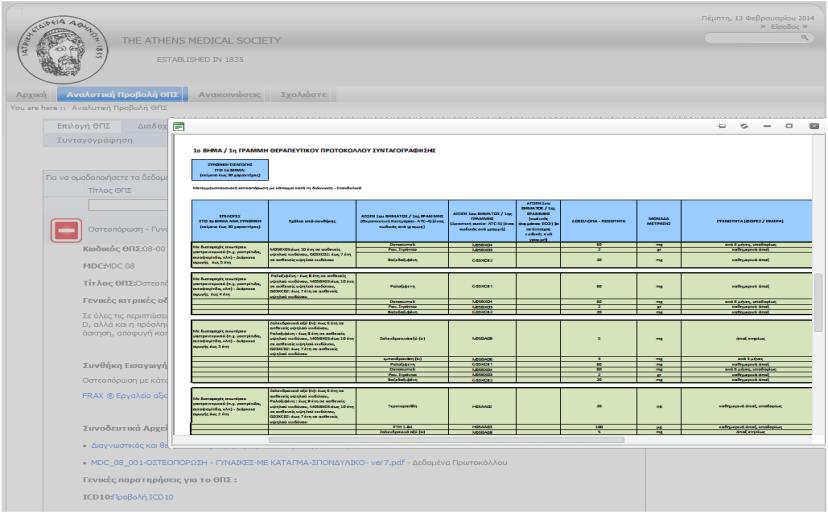Open the FRAX Εργαλείο link
Viewport: 828px width, 513px height.
pyautogui.click(x=125, y=395)
